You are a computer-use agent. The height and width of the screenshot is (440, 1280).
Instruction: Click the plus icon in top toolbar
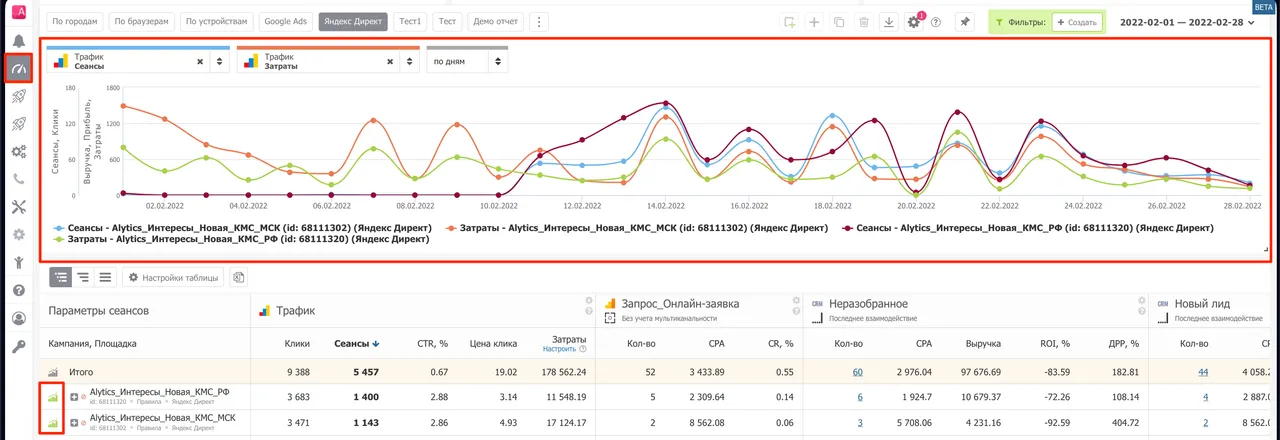point(814,22)
